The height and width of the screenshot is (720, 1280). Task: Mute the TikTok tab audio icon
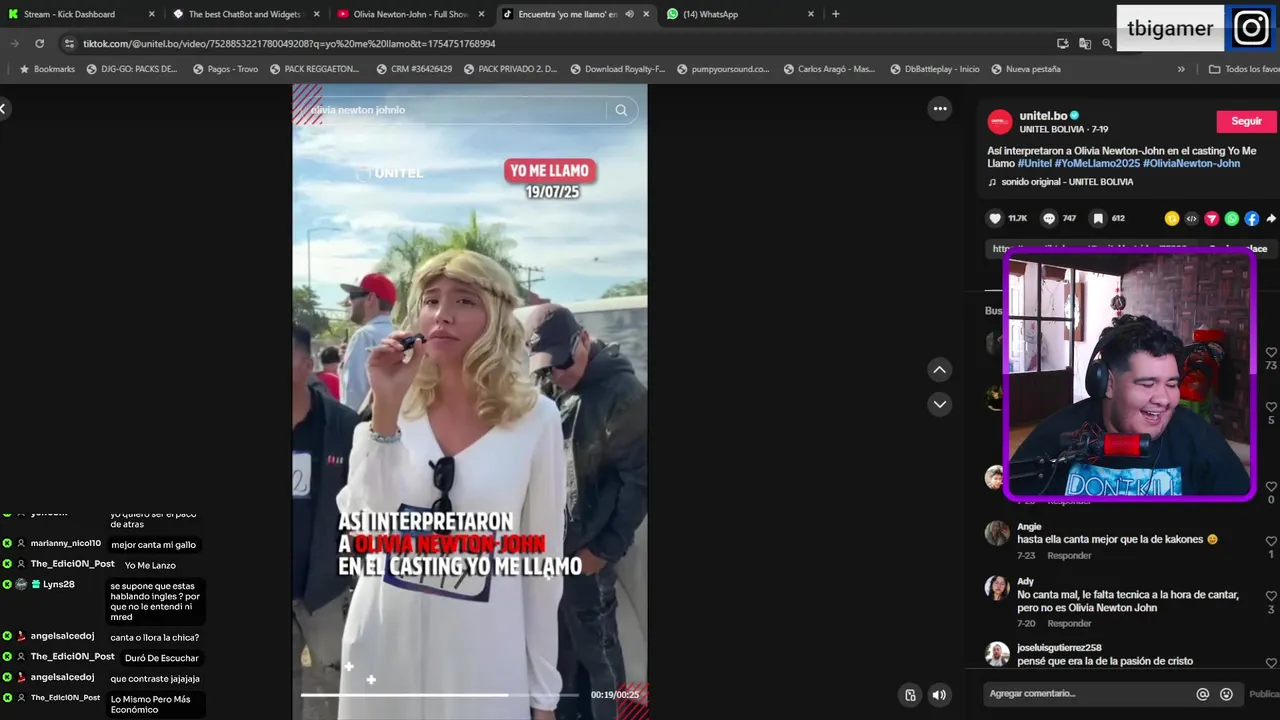tap(629, 14)
